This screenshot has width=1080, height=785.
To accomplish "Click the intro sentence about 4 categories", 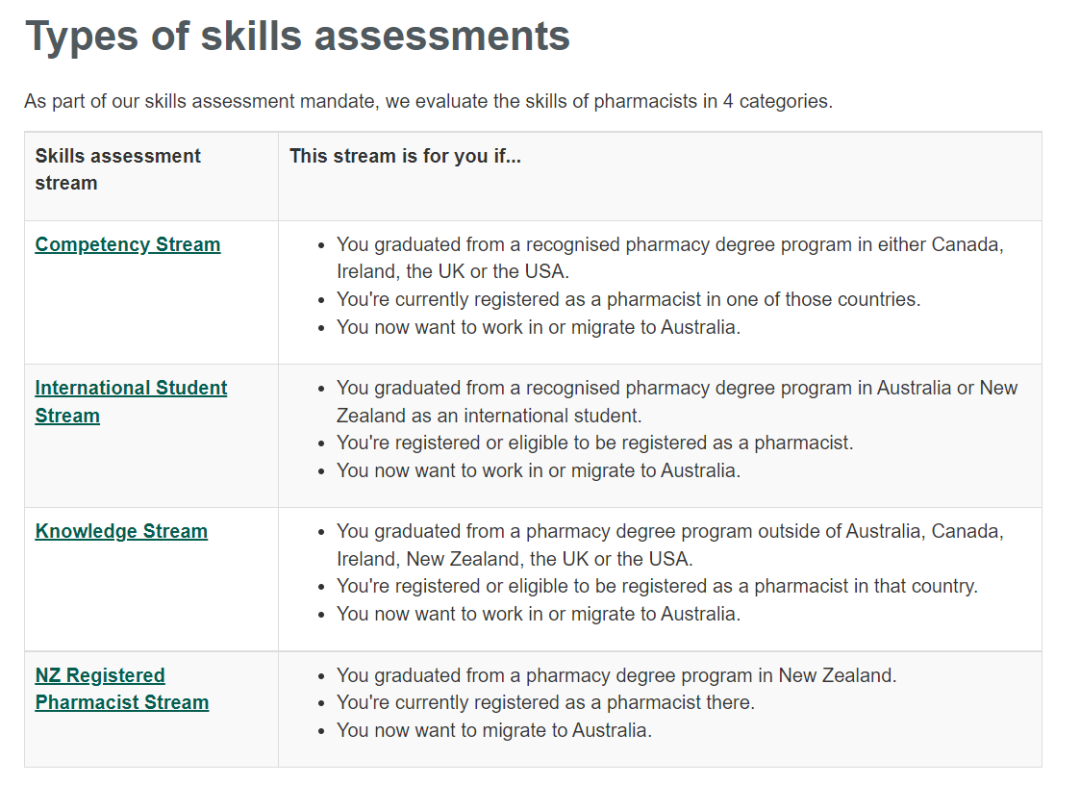I will click(x=428, y=101).
